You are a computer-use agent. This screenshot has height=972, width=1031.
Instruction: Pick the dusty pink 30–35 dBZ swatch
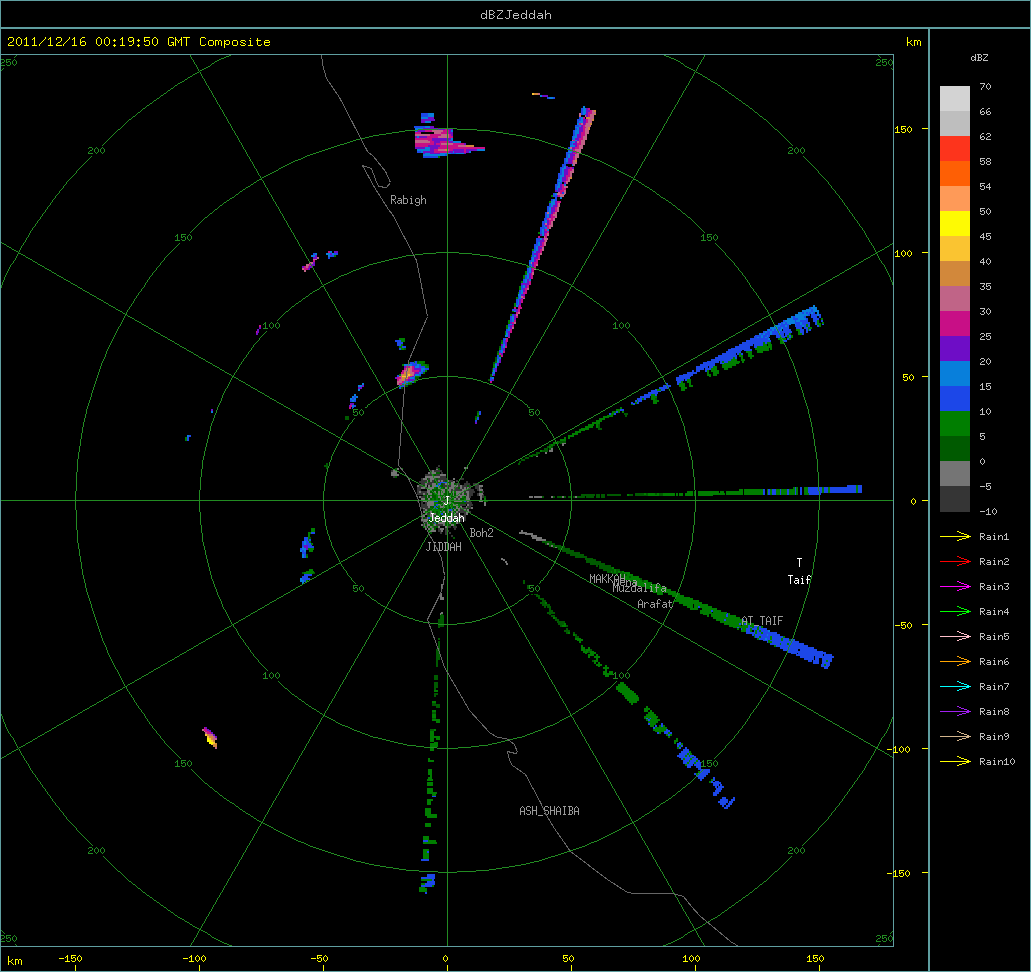click(955, 299)
